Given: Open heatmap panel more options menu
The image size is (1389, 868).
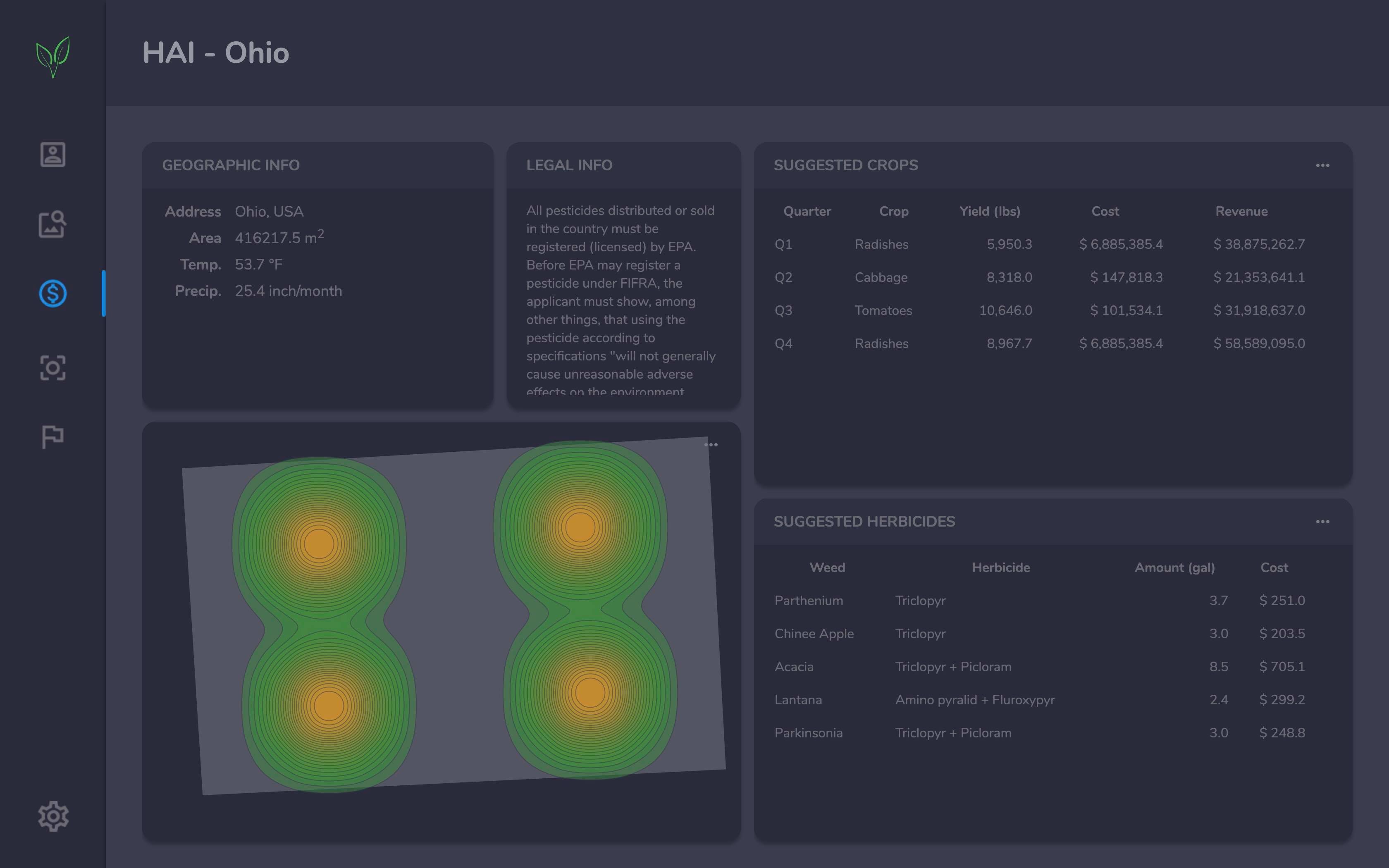Looking at the screenshot, I should tap(711, 445).
